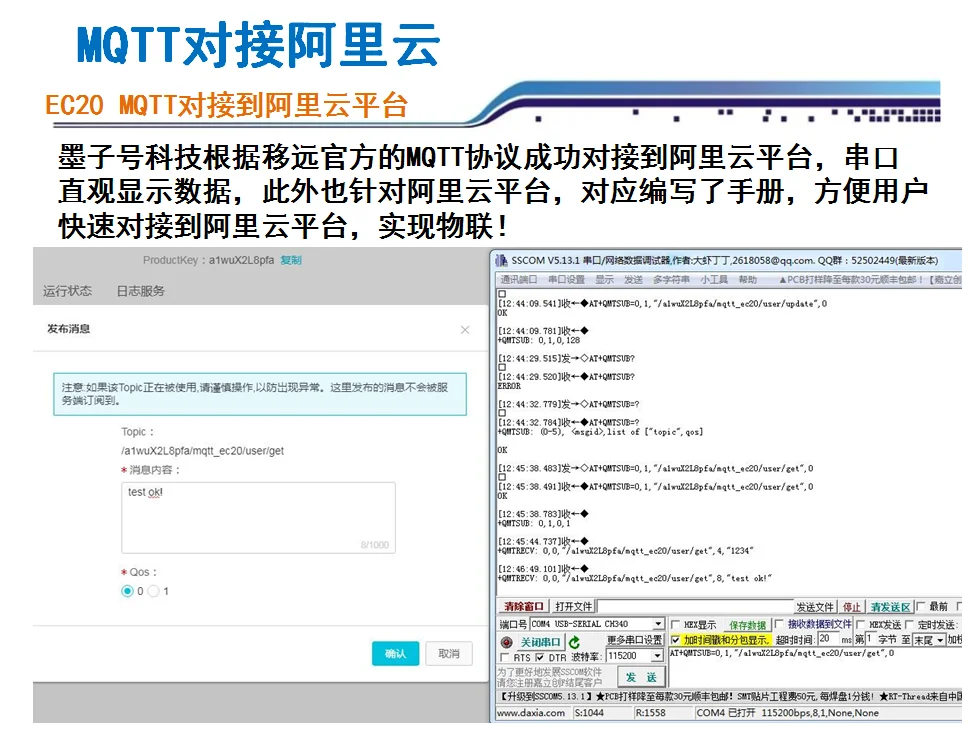Open the 帮助 menu

748,280
